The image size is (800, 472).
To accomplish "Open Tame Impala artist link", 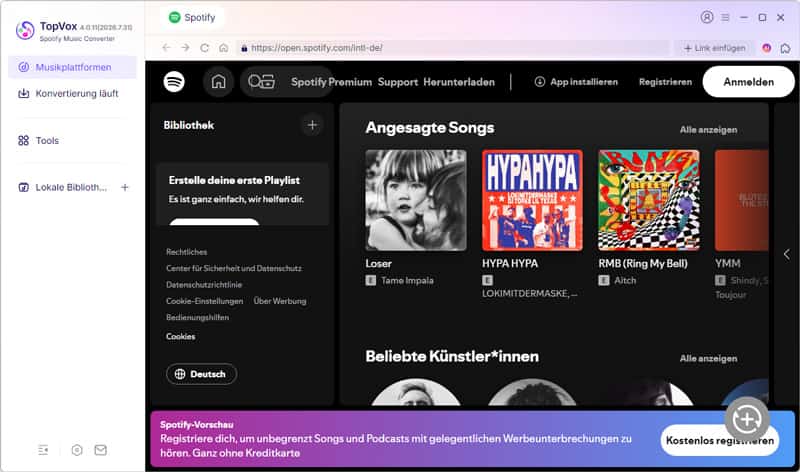I will tap(407, 280).
